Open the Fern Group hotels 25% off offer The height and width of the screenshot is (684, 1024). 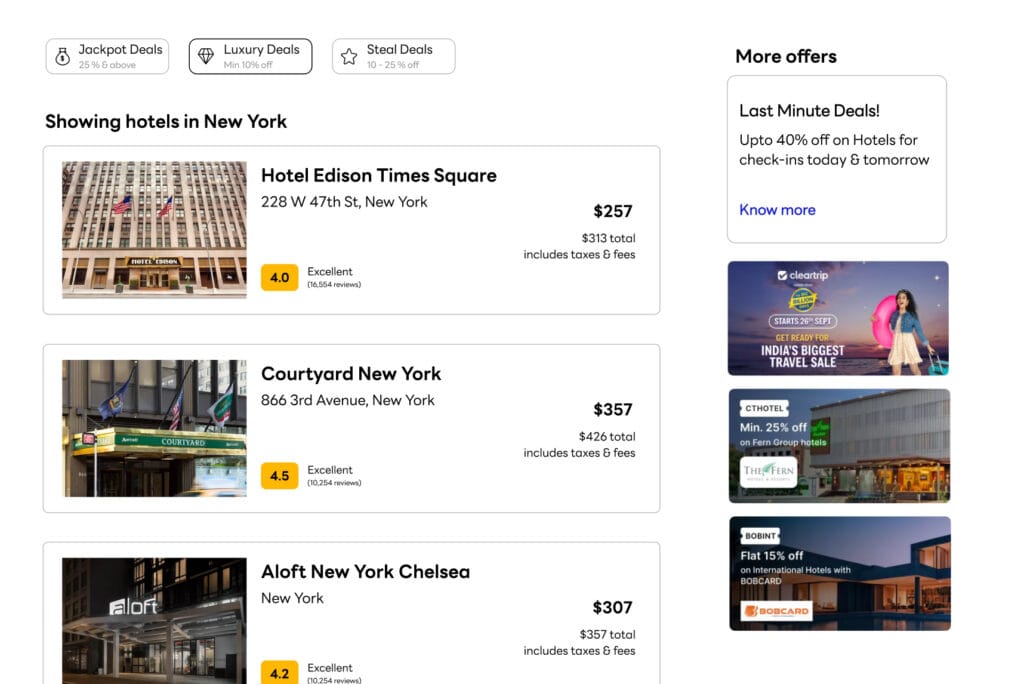[x=838, y=445]
